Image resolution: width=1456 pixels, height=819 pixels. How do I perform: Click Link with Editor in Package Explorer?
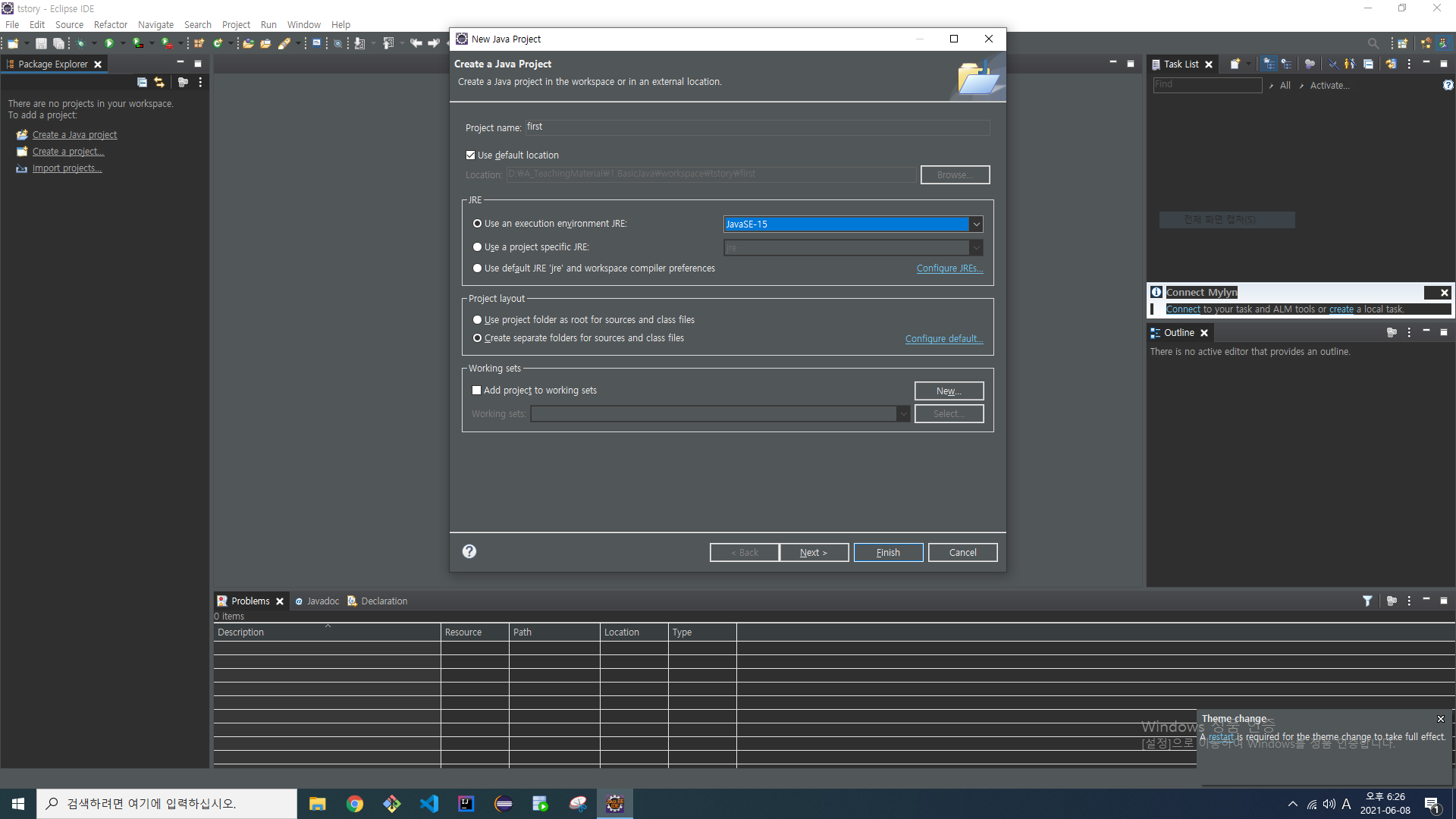159,82
